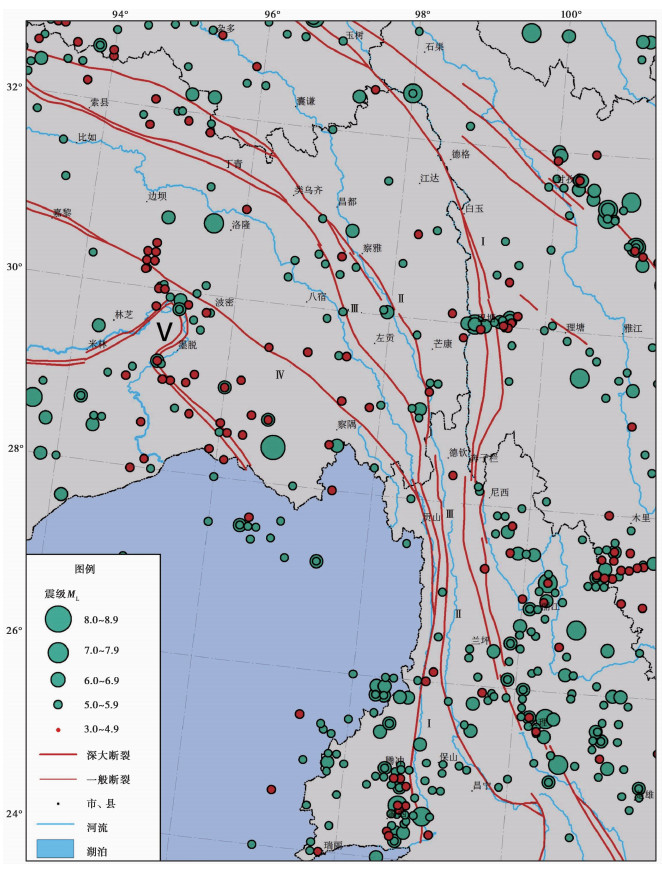This screenshot has width=662, height=869.
Task: Click the 保山 city label
Action: click(448, 756)
